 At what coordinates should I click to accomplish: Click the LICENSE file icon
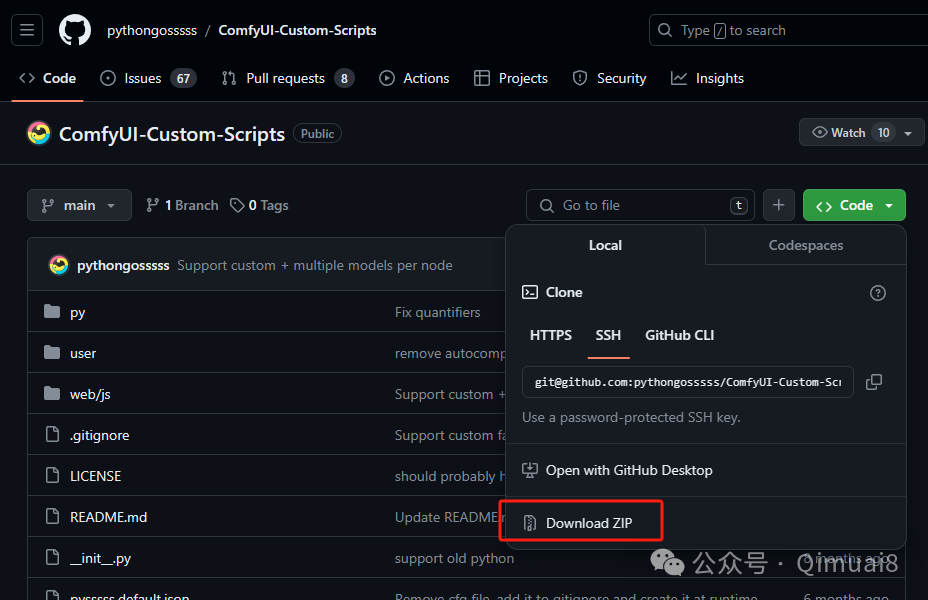click(52, 475)
